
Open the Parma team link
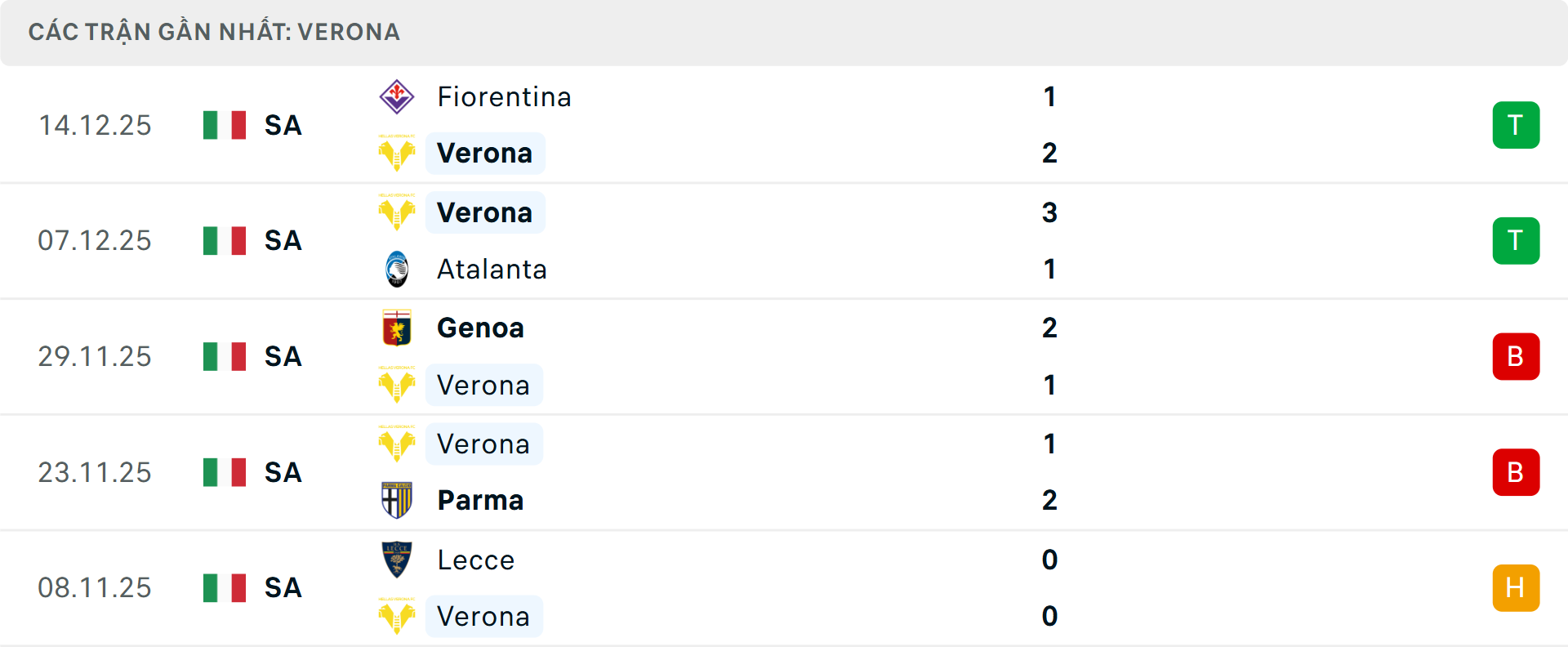point(480,500)
